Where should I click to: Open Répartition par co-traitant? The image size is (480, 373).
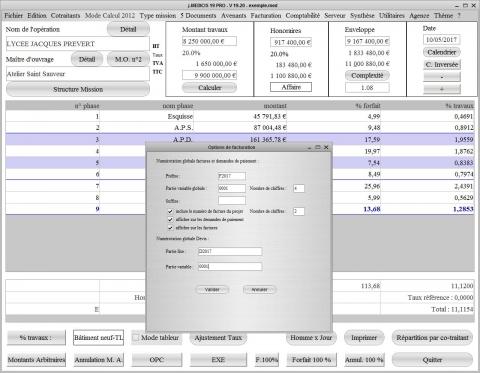(432, 338)
